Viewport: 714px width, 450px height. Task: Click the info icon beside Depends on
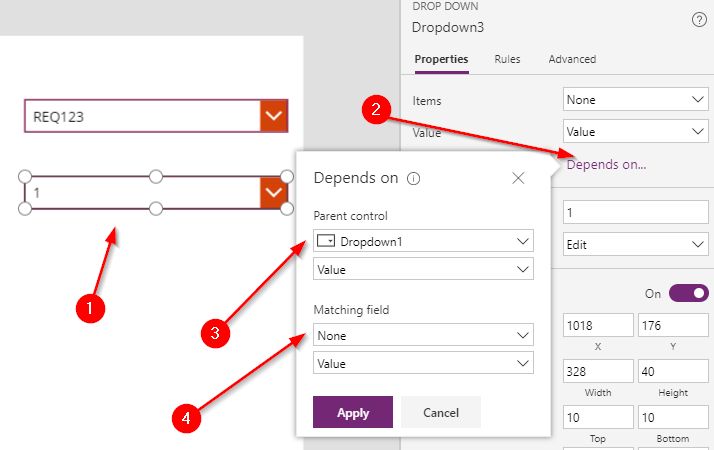pos(413,179)
